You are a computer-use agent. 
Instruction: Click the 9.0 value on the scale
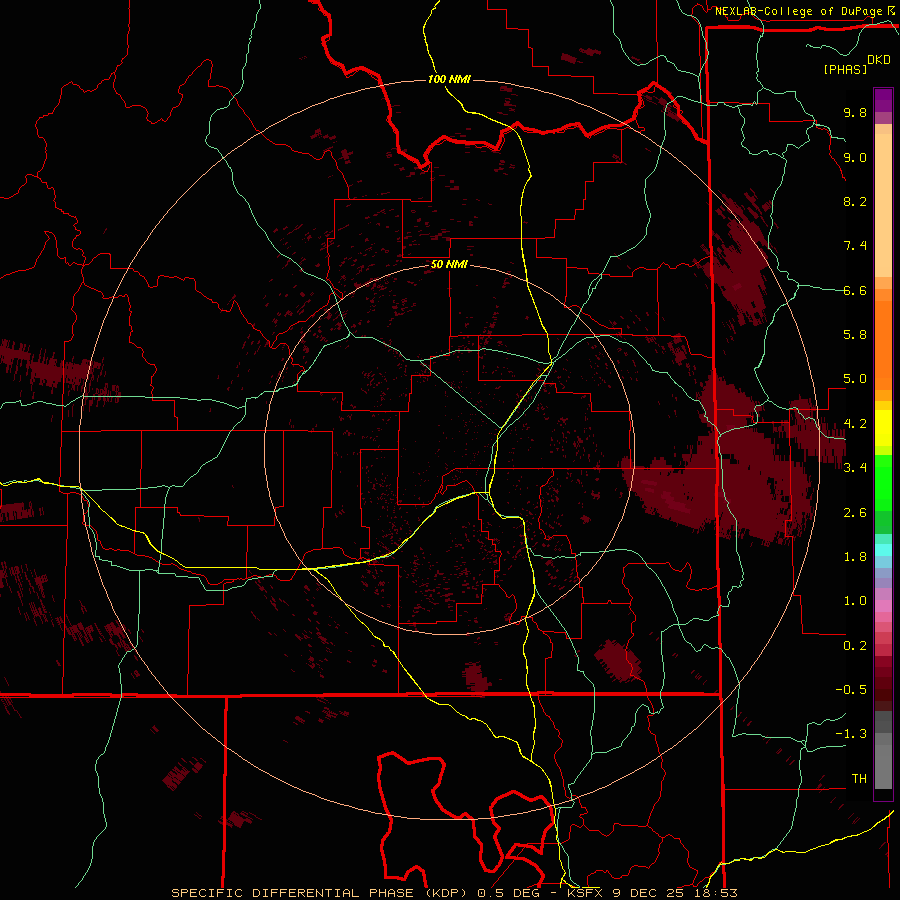tap(855, 157)
